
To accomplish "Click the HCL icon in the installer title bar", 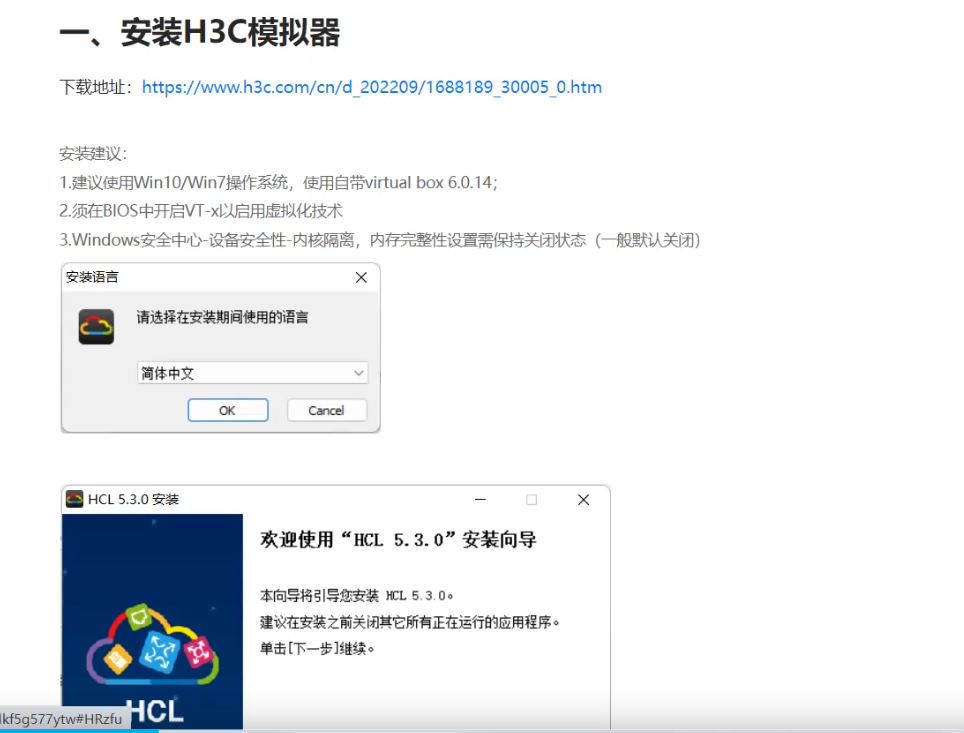I will [74, 499].
